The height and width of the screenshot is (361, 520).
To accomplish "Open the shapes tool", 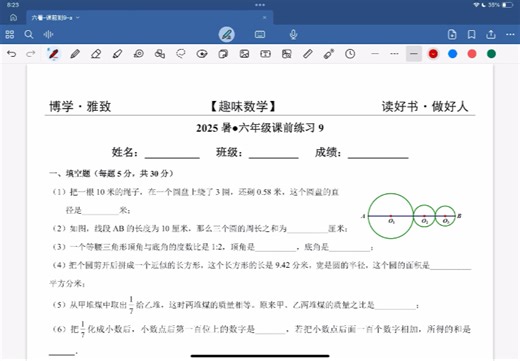I will (160, 54).
